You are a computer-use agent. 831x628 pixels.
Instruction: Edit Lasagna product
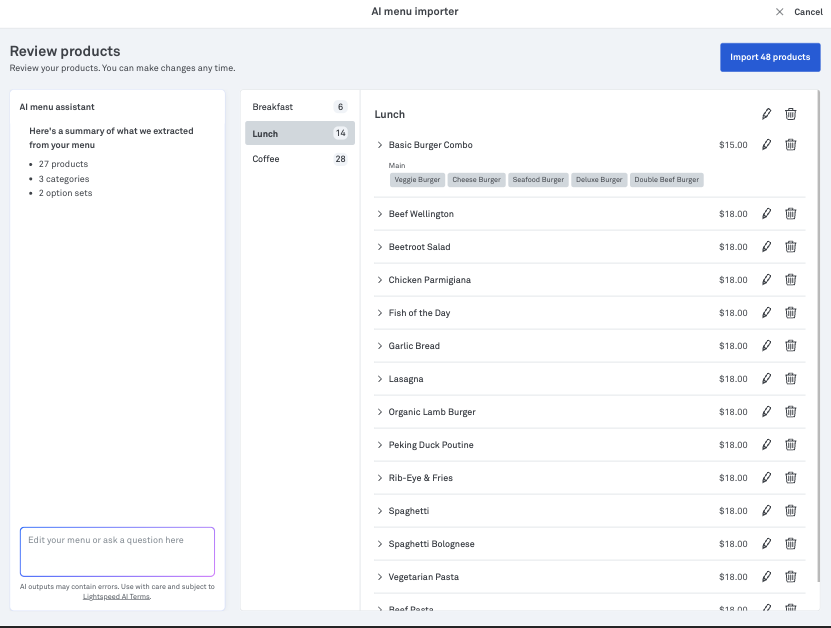766,378
